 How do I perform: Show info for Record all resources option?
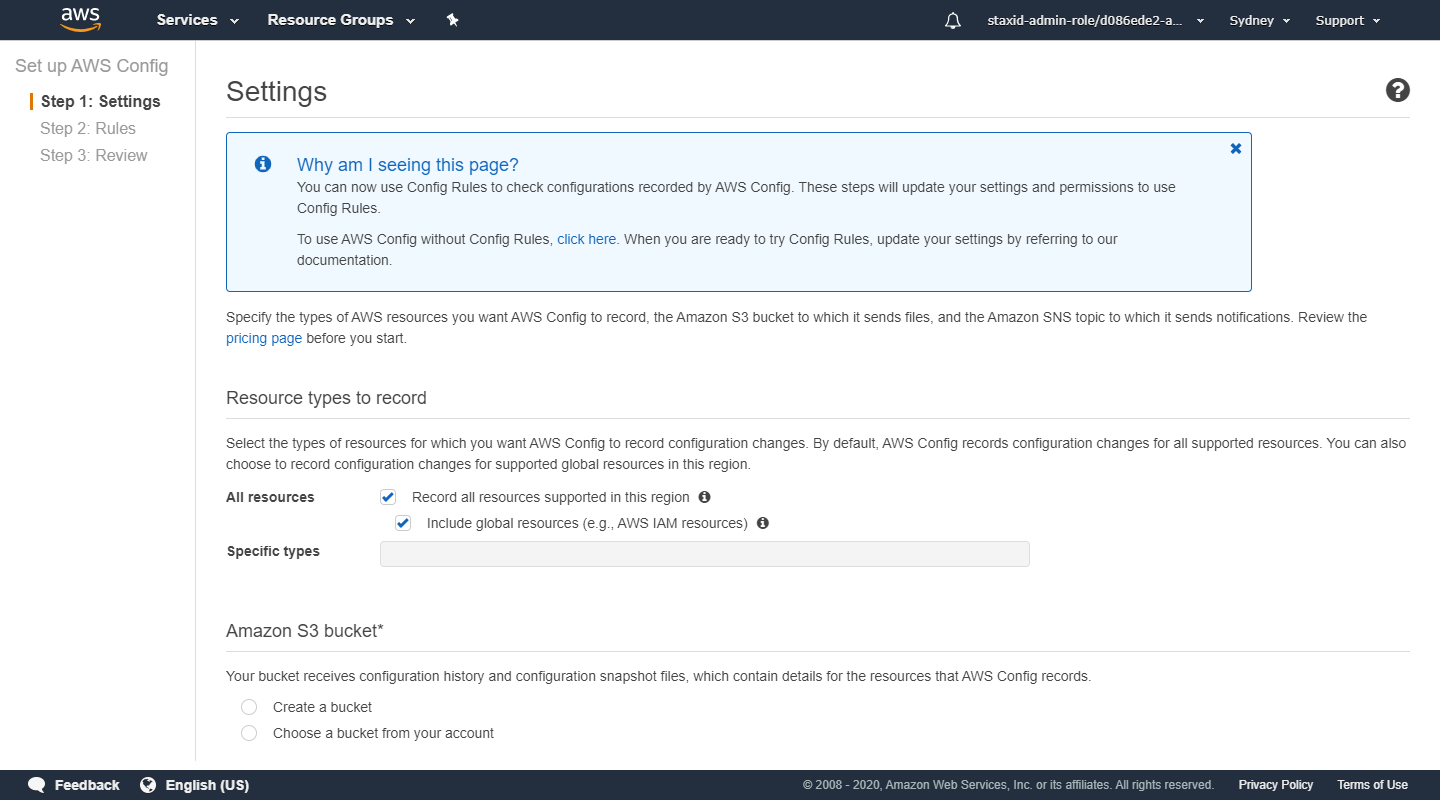(x=704, y=497)
